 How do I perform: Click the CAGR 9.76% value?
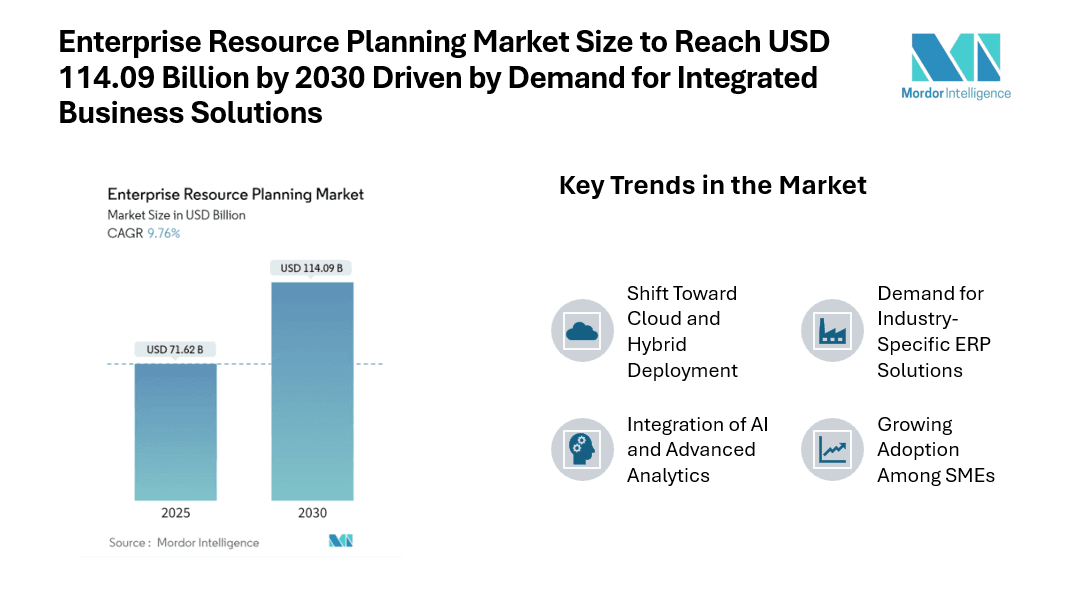click(x=163, y=233)
